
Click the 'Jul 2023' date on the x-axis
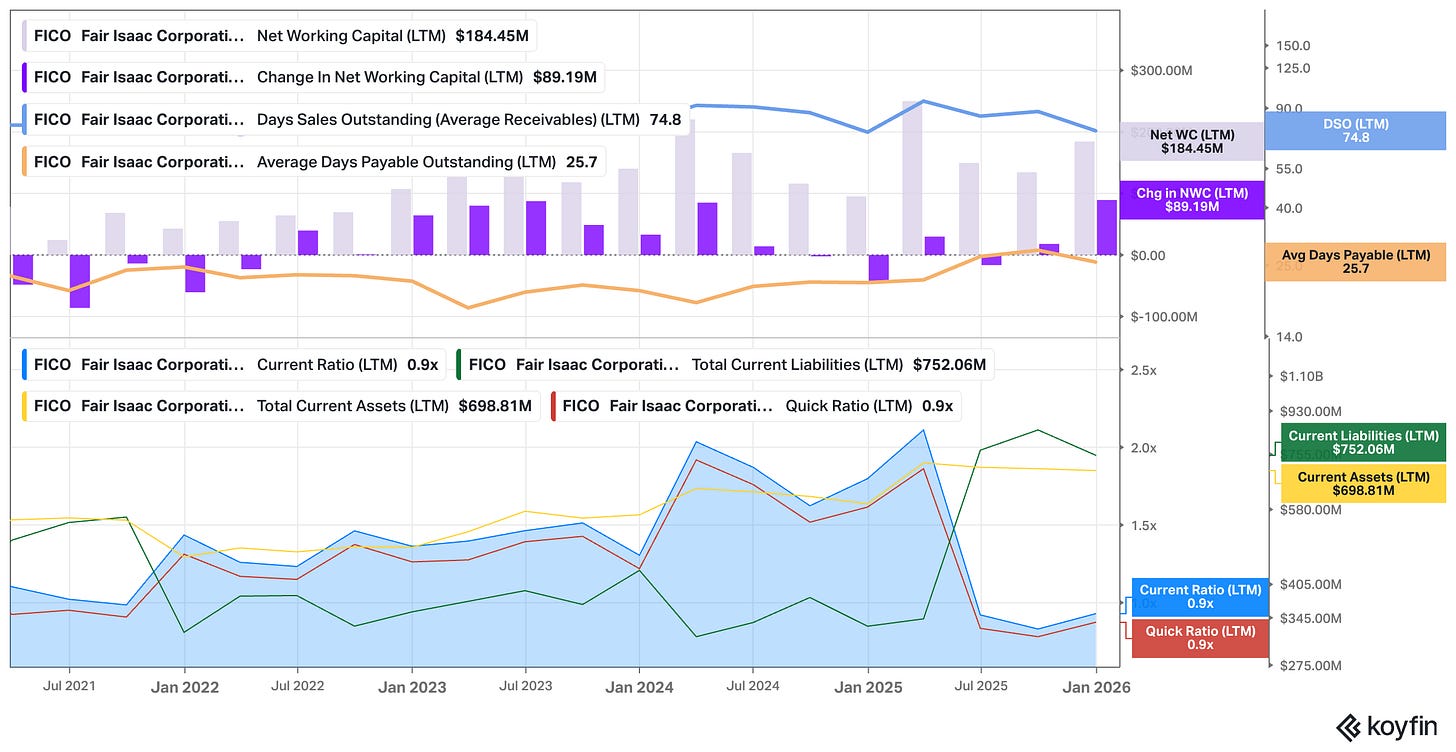[526, 686]
